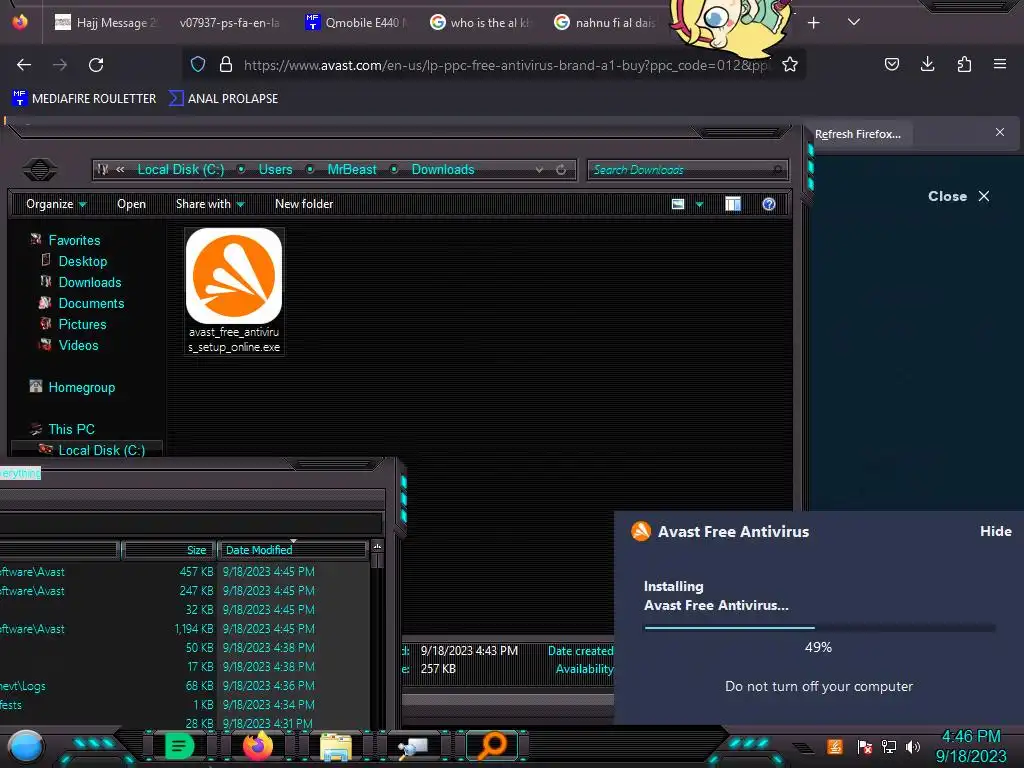Screen dimensions: 1024x768
Task: Refresh the Explorer address bar location
Action: click(x=561, y=170)
